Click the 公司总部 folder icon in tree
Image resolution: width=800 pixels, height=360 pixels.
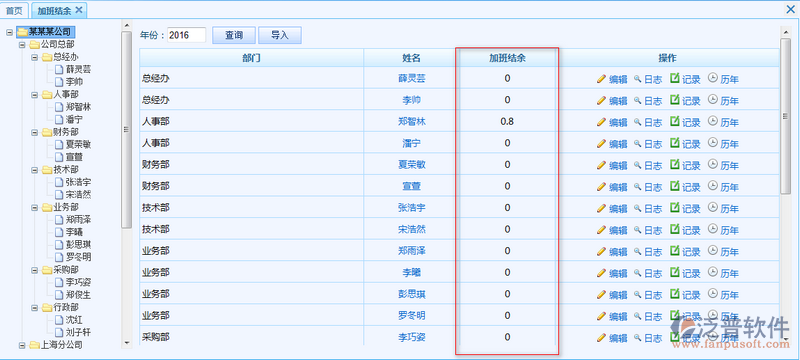(34, 44)
